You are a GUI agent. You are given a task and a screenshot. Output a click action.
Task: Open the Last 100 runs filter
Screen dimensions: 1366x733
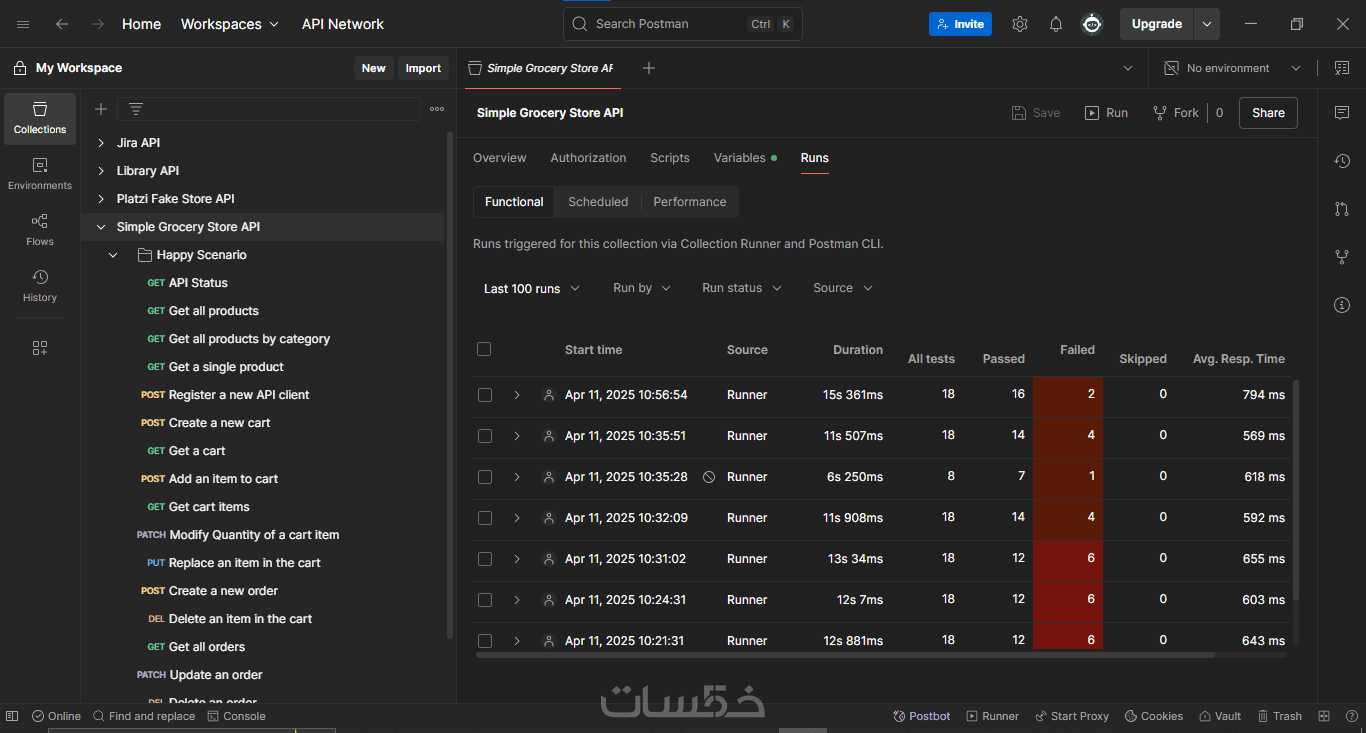click(531, 288)
